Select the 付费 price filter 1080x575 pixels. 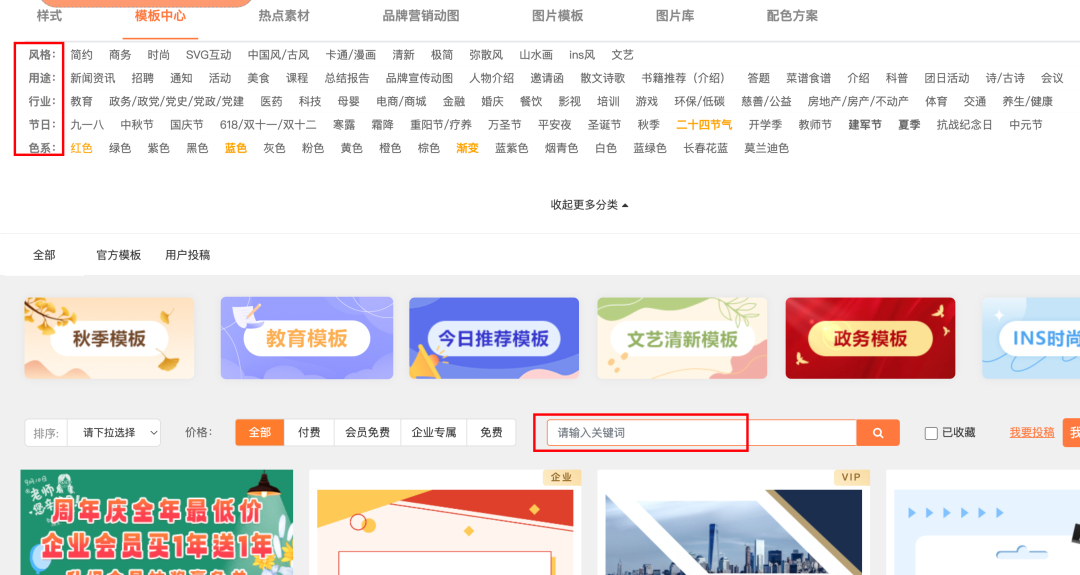309,432
